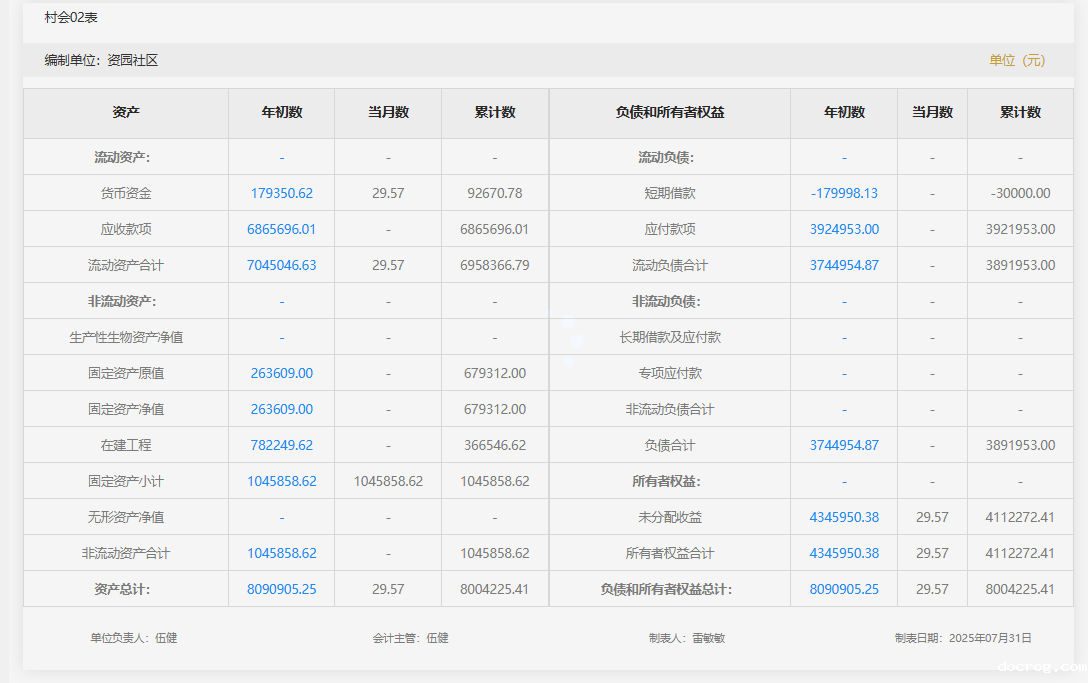
Task: Click the 货币资金 cumulative value 92670.78
Action: point(494,193)
